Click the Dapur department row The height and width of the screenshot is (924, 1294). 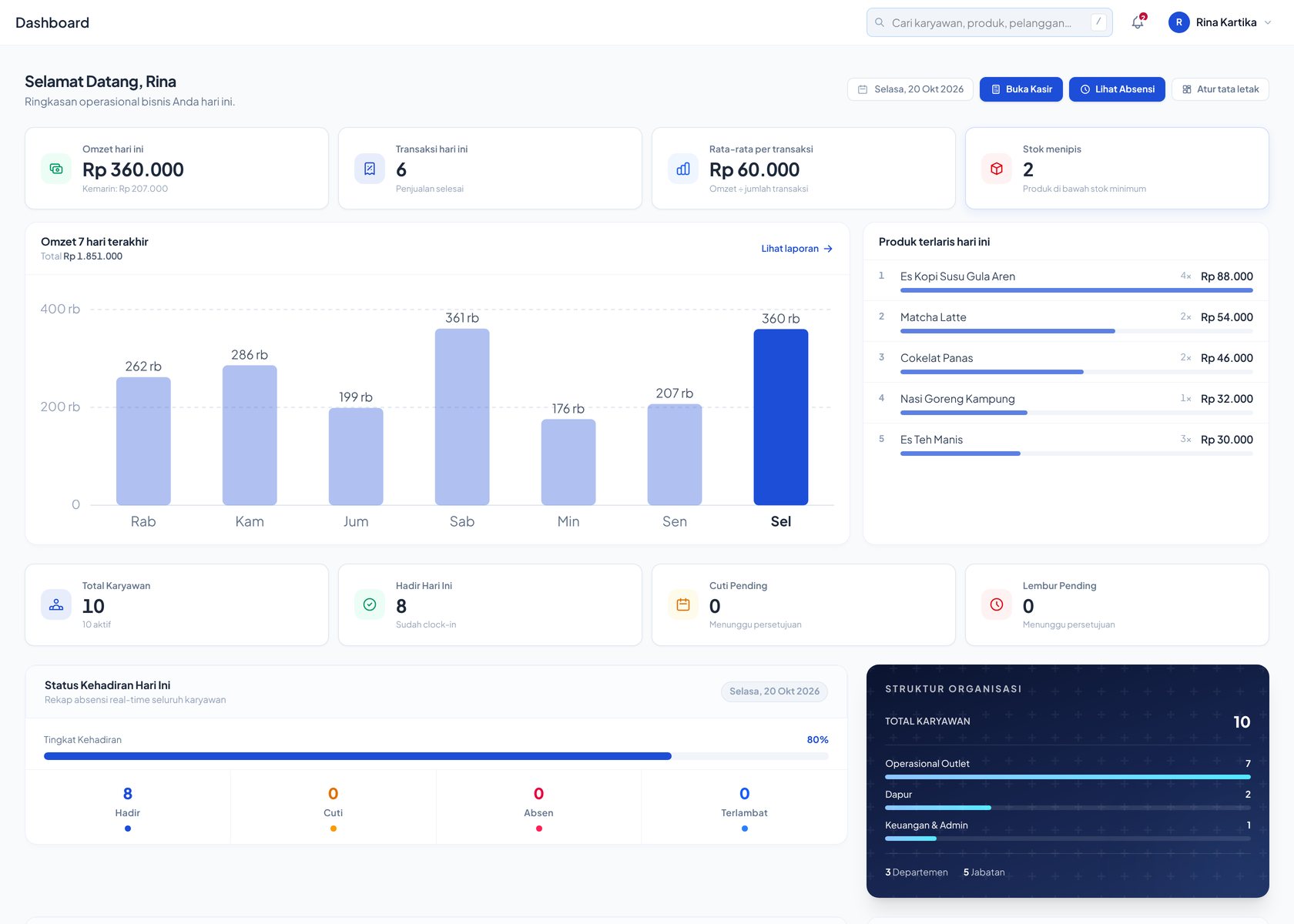(x=1068, y=800)
